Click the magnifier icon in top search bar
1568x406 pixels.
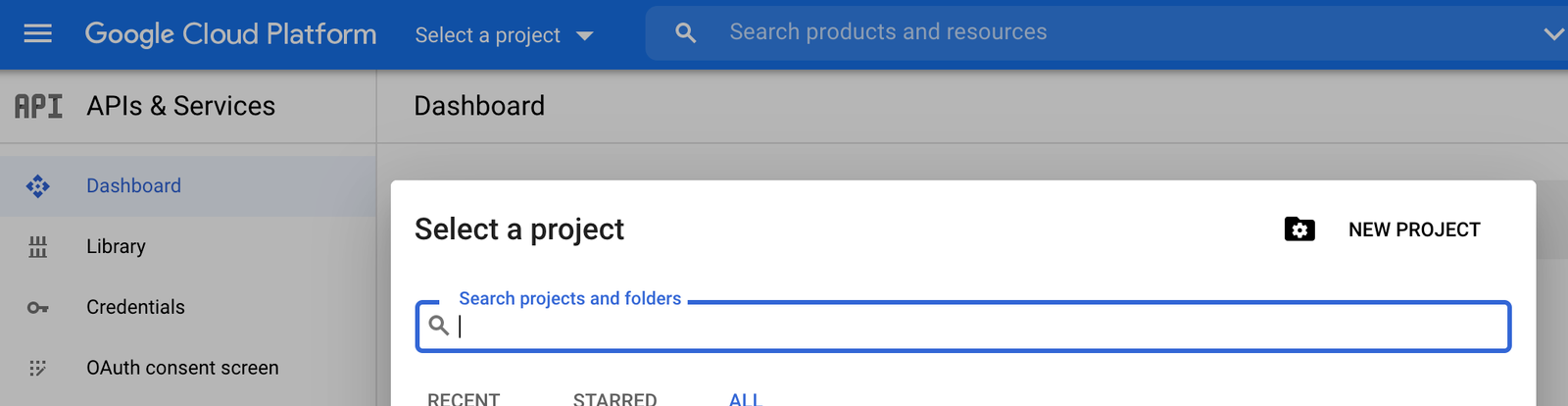(686, 33)
